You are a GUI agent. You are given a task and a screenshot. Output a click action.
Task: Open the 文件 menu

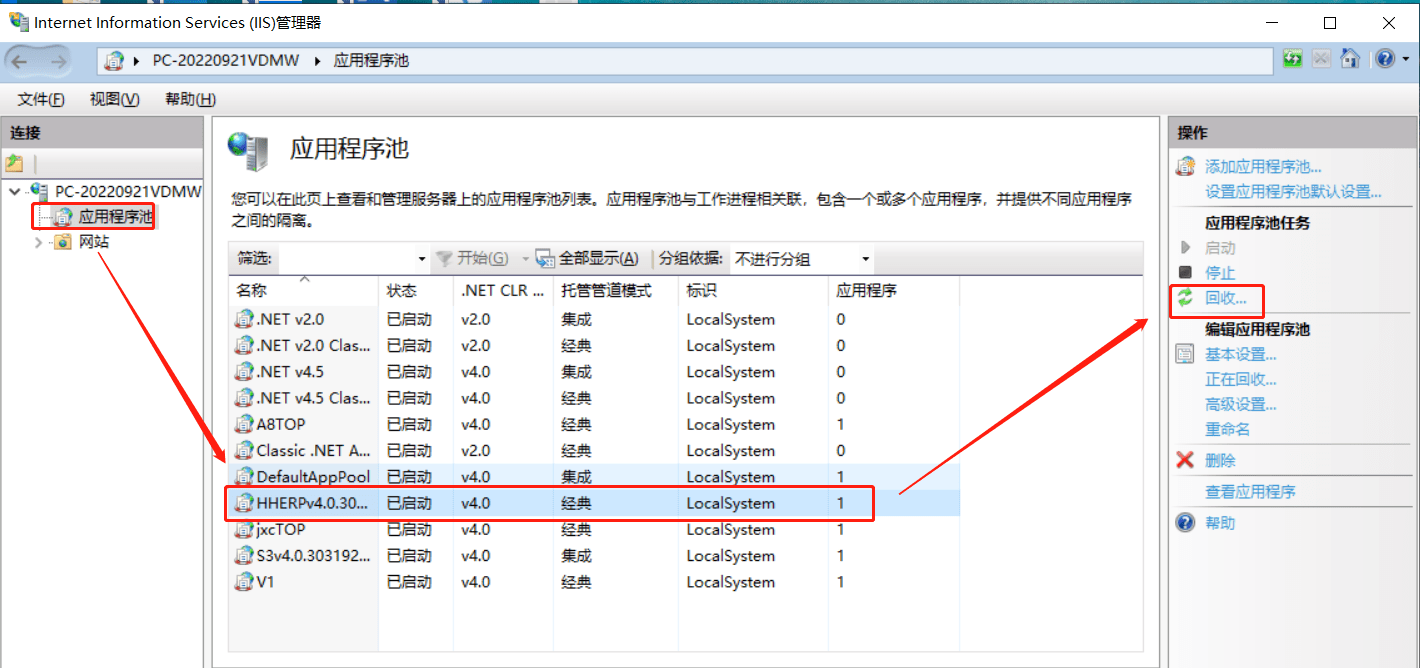click(41, 99)
